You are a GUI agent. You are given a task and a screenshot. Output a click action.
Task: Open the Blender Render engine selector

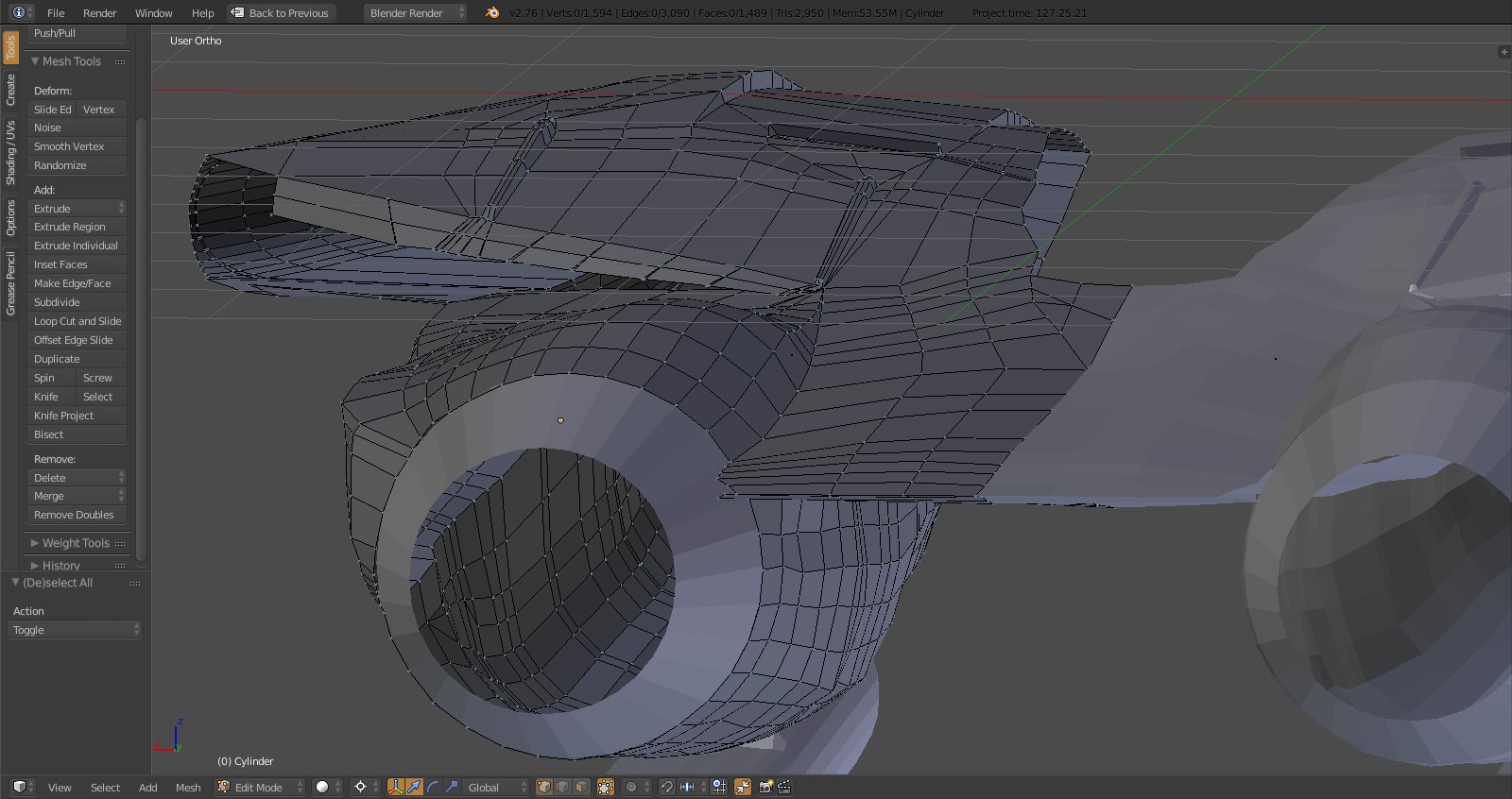[416, 13]
